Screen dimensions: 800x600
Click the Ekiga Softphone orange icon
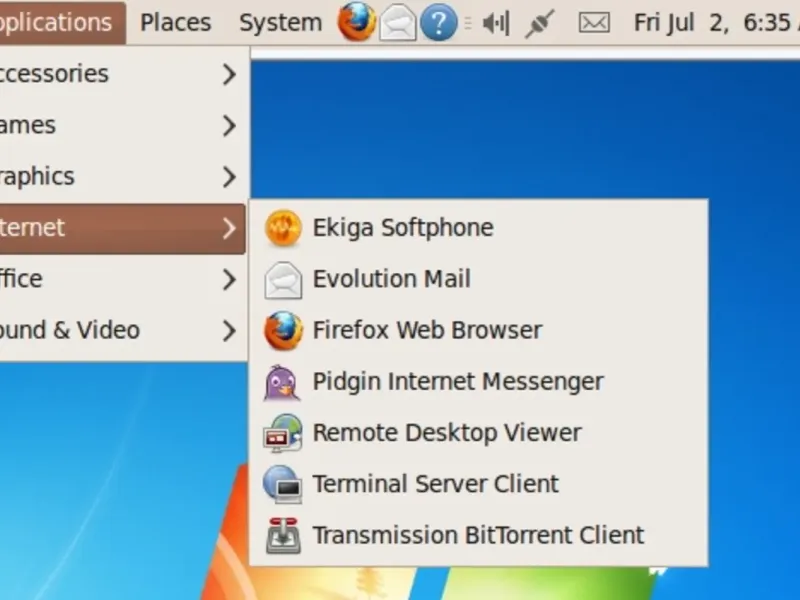pos(283,228)
